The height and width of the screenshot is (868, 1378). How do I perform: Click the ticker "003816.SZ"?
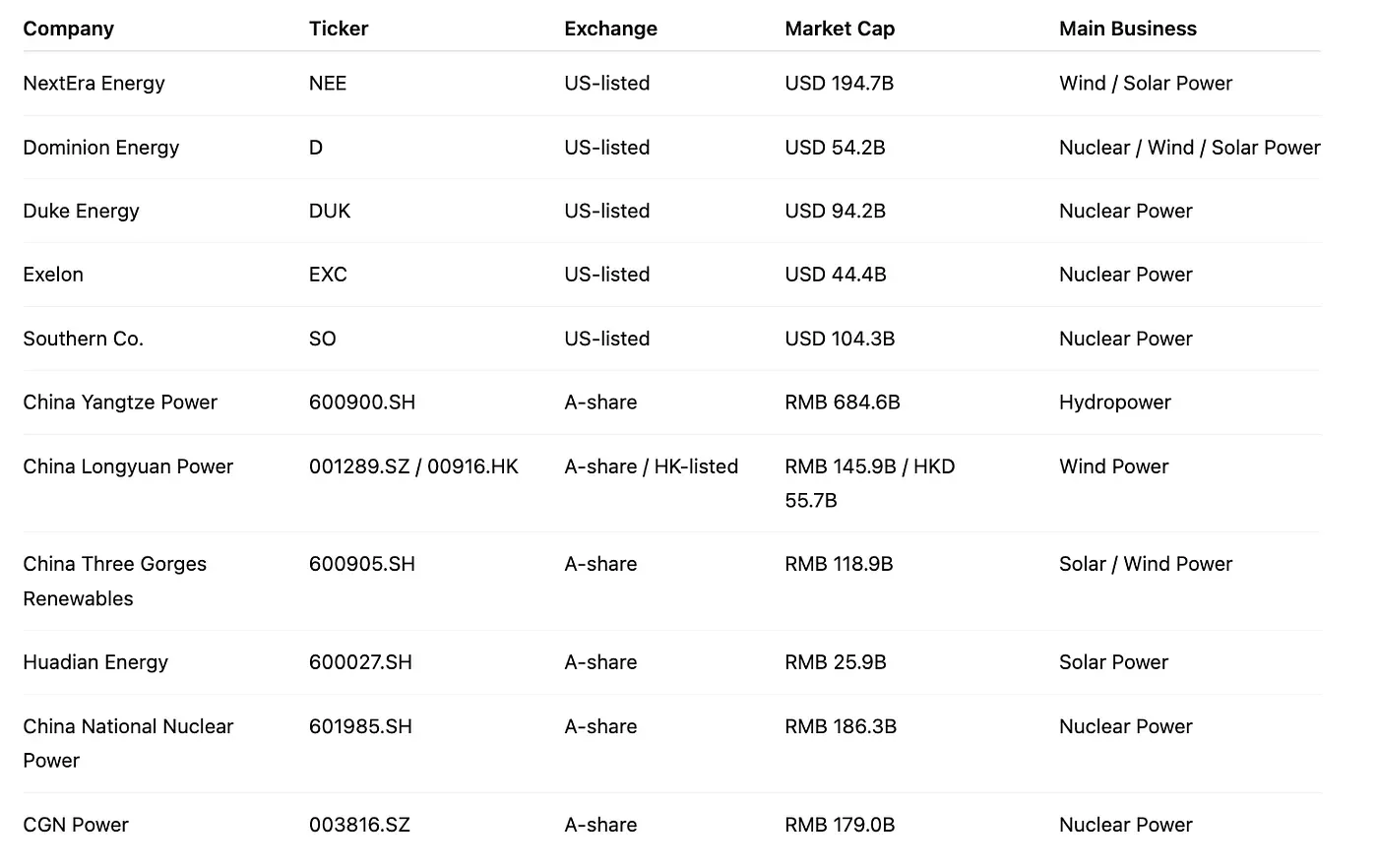[x=359, y=825]
